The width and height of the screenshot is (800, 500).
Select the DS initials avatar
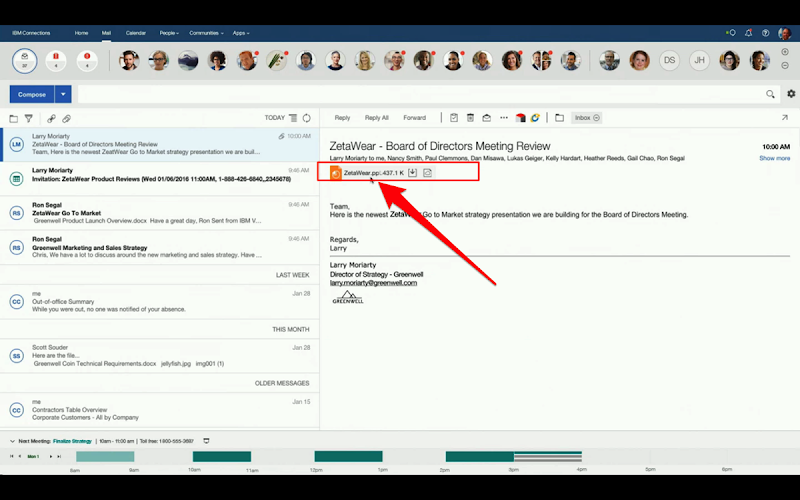669,60
